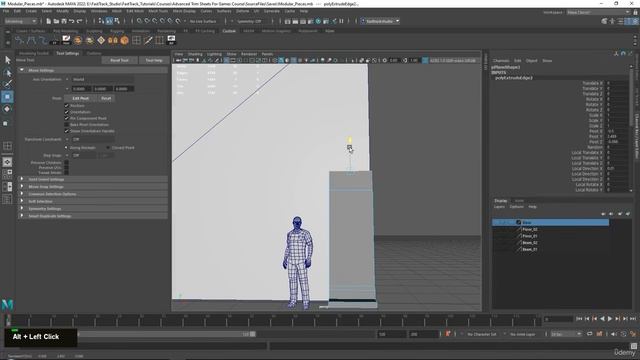Click the New Scene icon
This screenshot has height=360, width=640.
click(49, 21)
